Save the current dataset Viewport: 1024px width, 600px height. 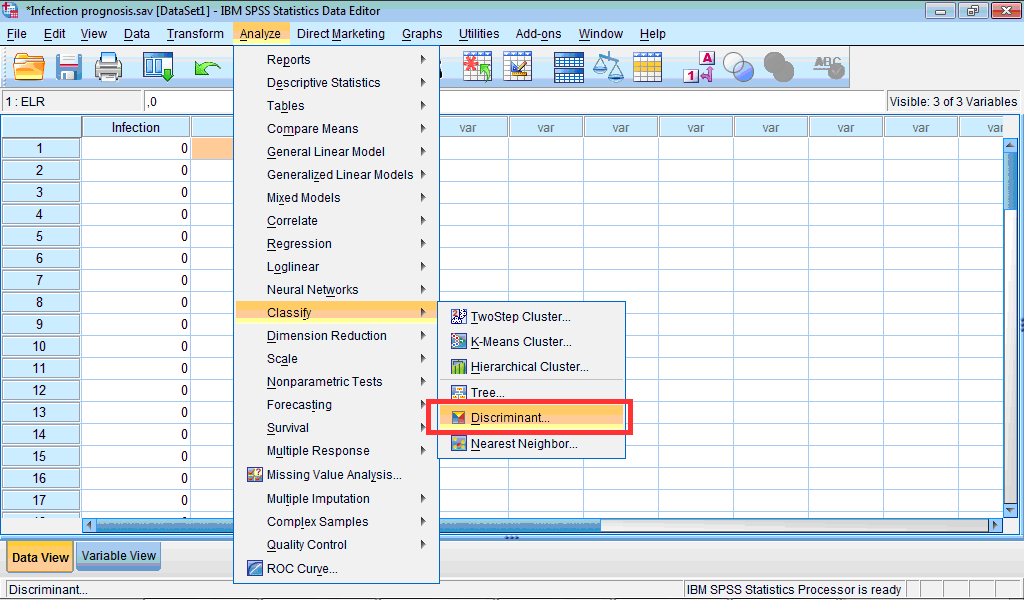[x=67, y=67]
